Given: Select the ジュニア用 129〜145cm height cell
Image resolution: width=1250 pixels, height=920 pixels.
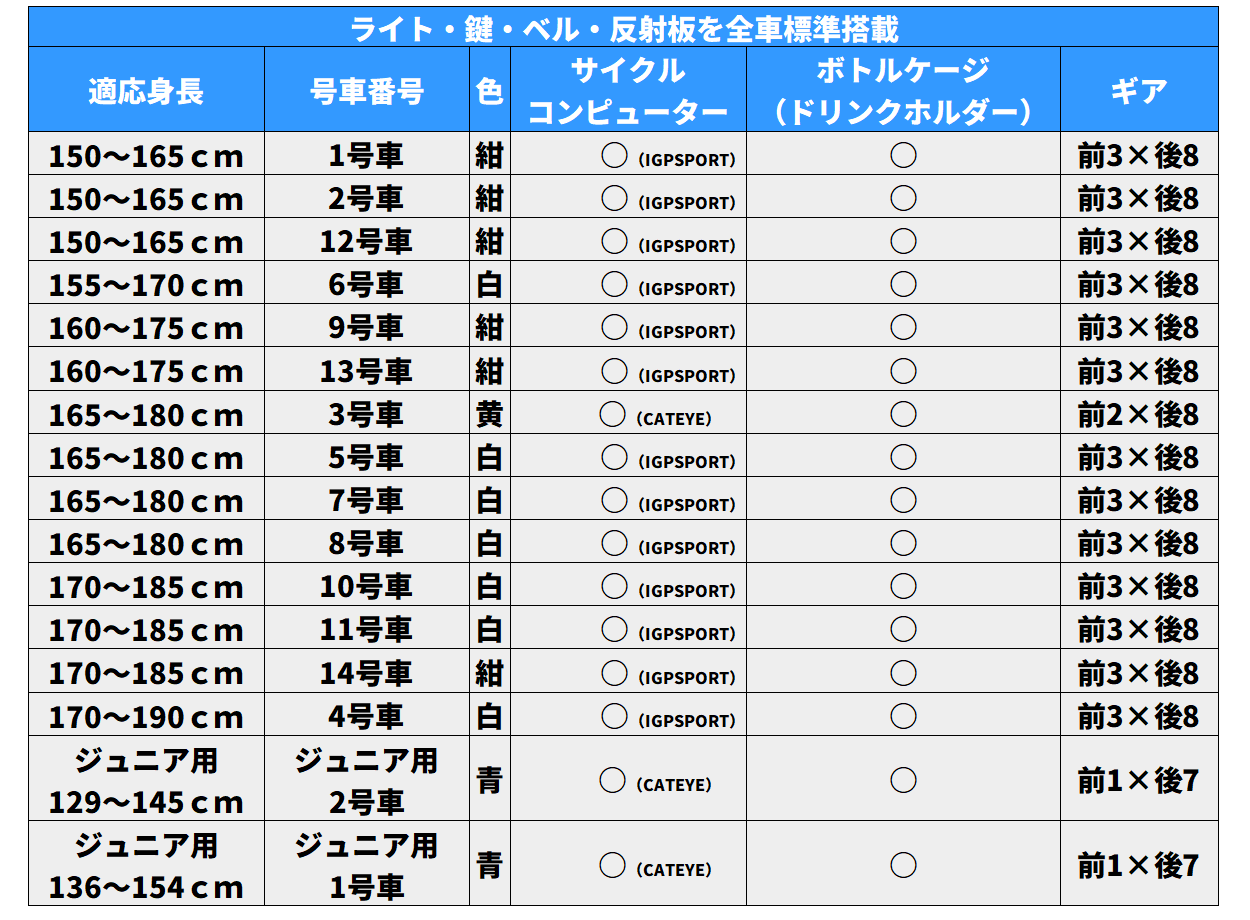Looking at the screenshot, I should tap(146, 781).
